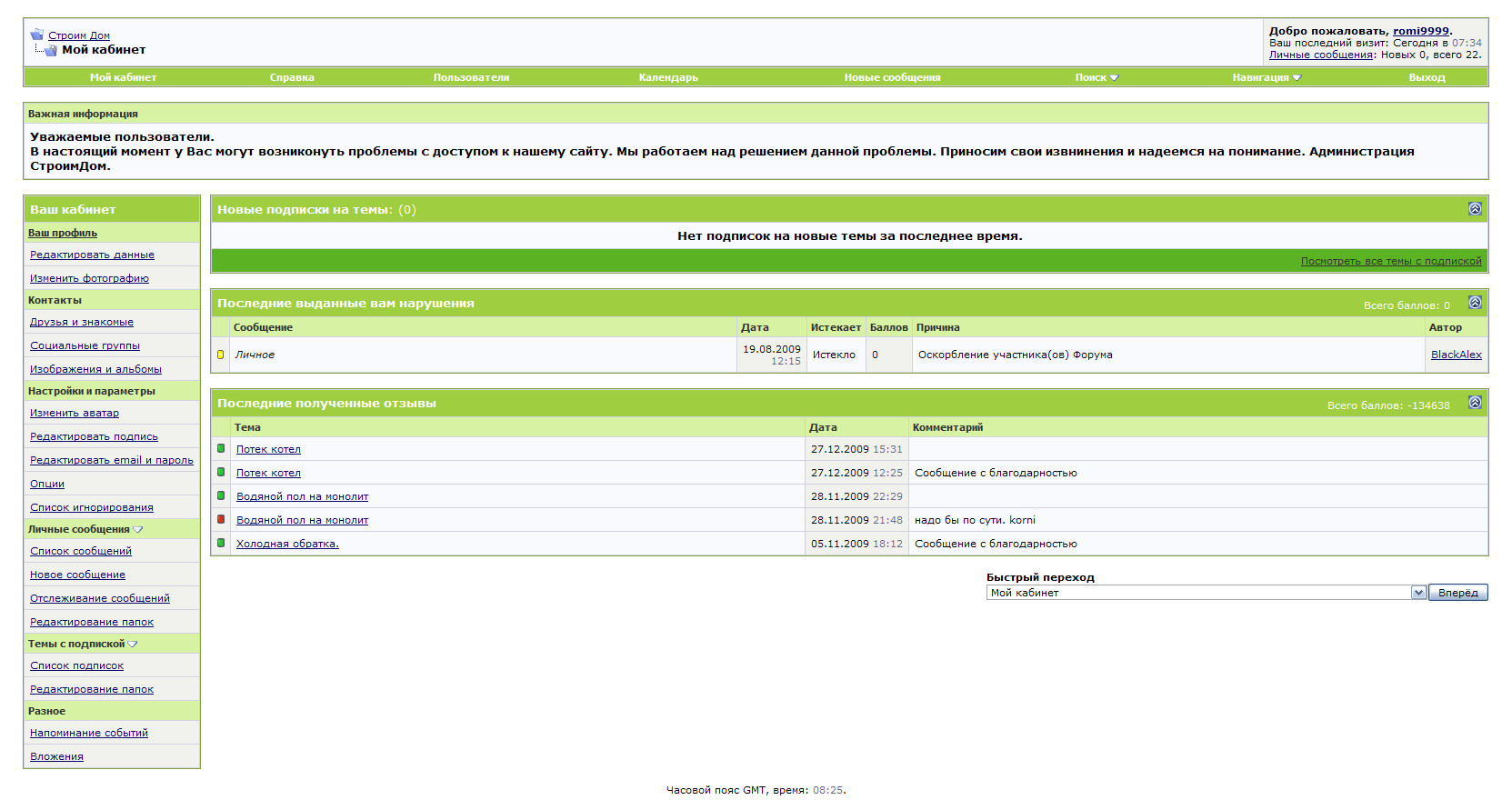View all subscribed threads link
Screen dimensions: 1512x800
1390,261
